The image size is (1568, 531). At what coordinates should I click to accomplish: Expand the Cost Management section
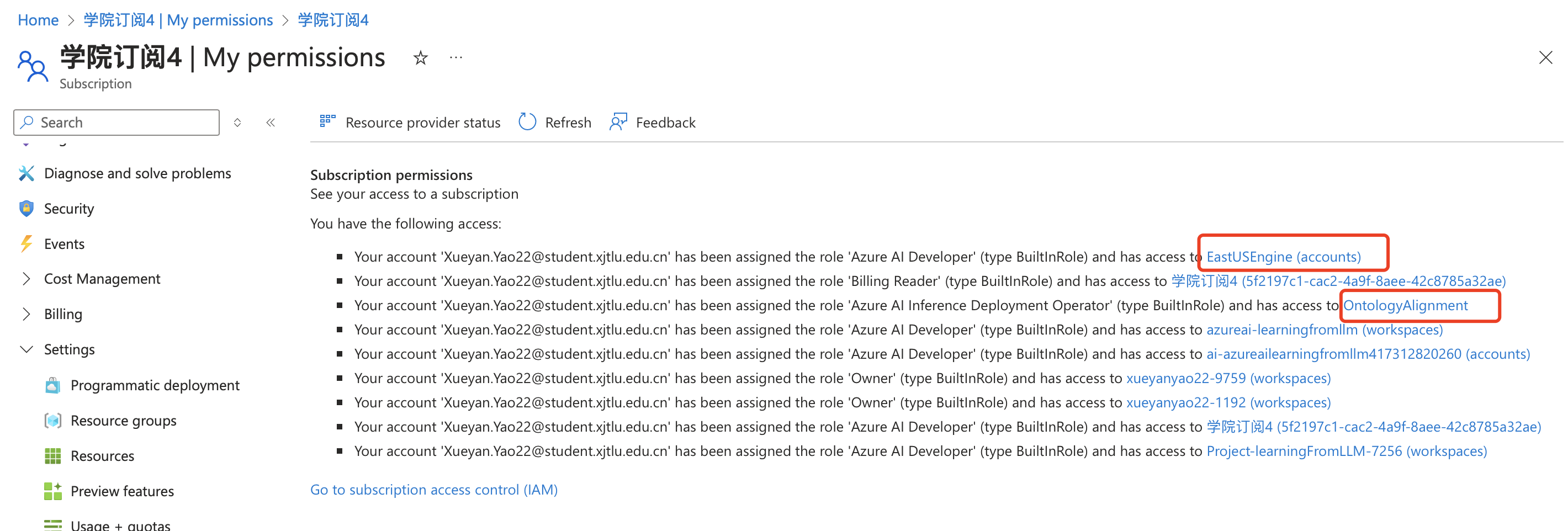26,279
